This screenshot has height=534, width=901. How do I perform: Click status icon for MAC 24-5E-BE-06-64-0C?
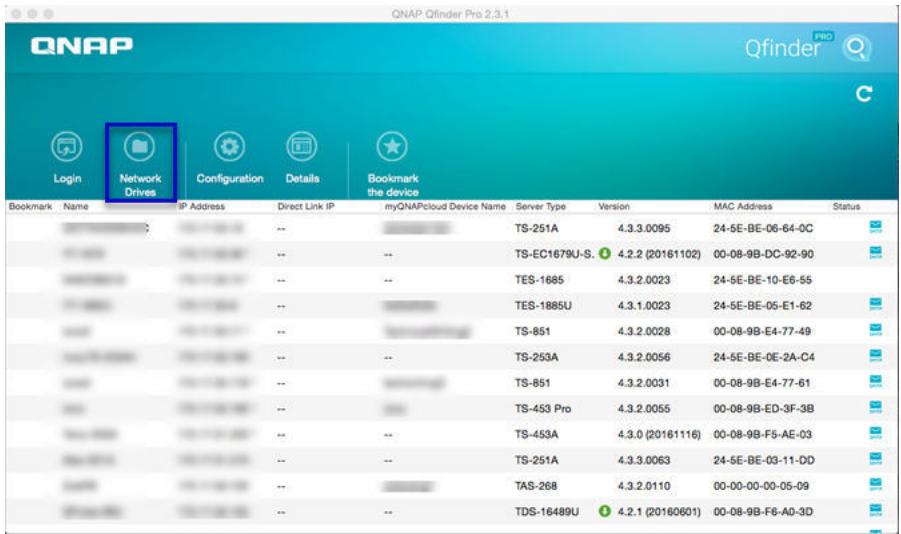coord(875,227)
